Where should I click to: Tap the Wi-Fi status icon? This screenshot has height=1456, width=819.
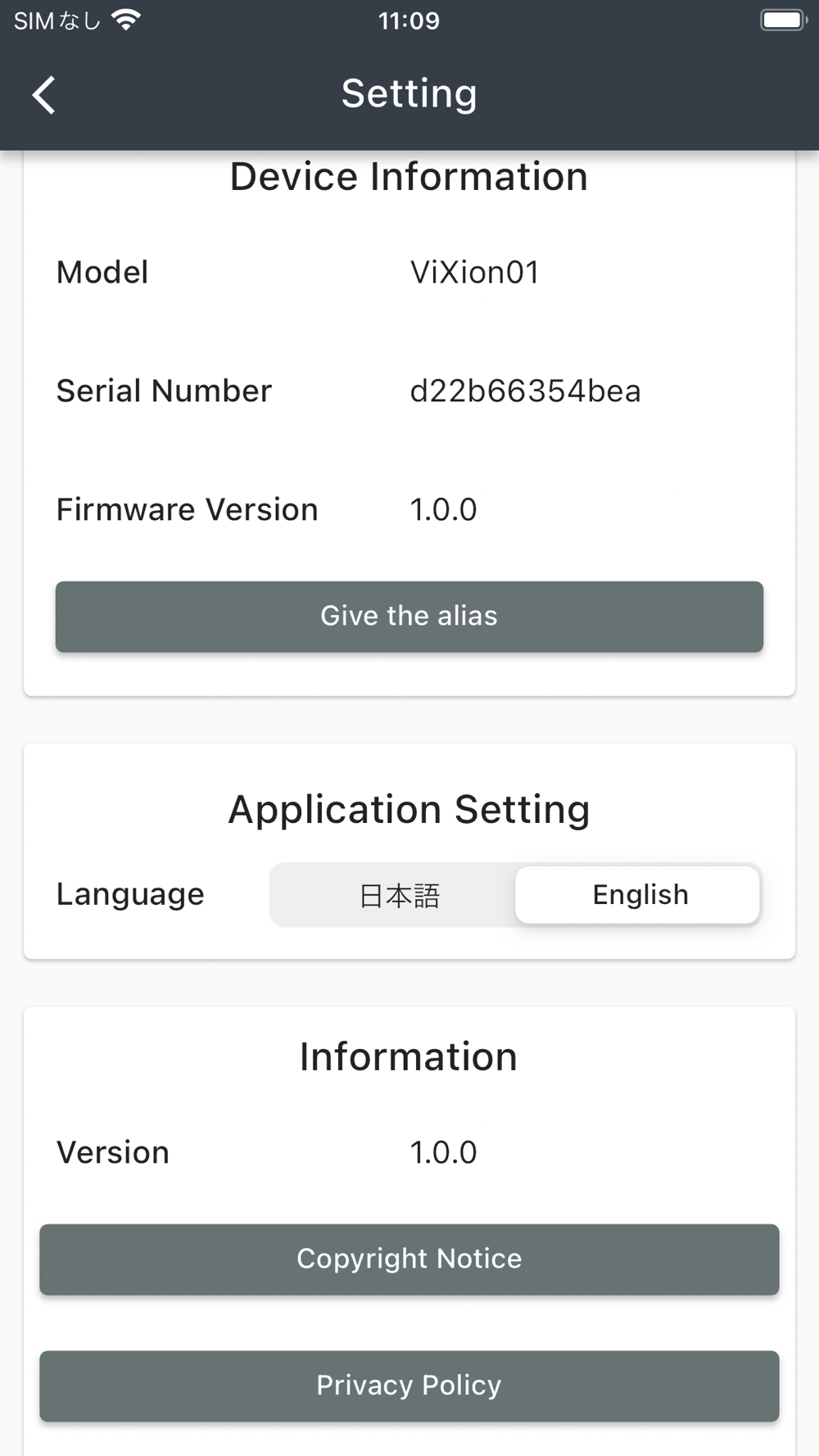(125, 20)
